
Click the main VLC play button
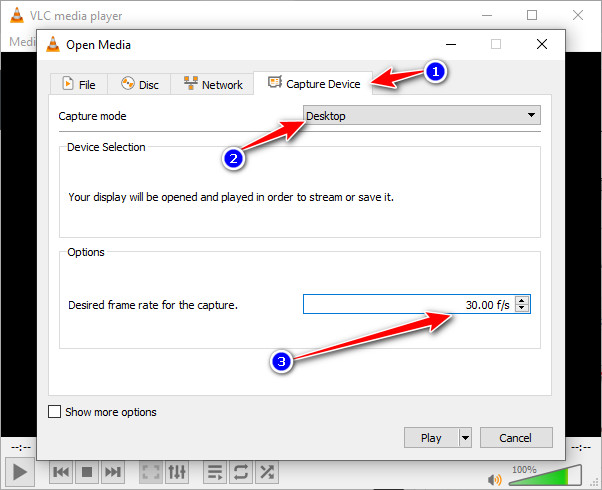[x=19, y=472]
